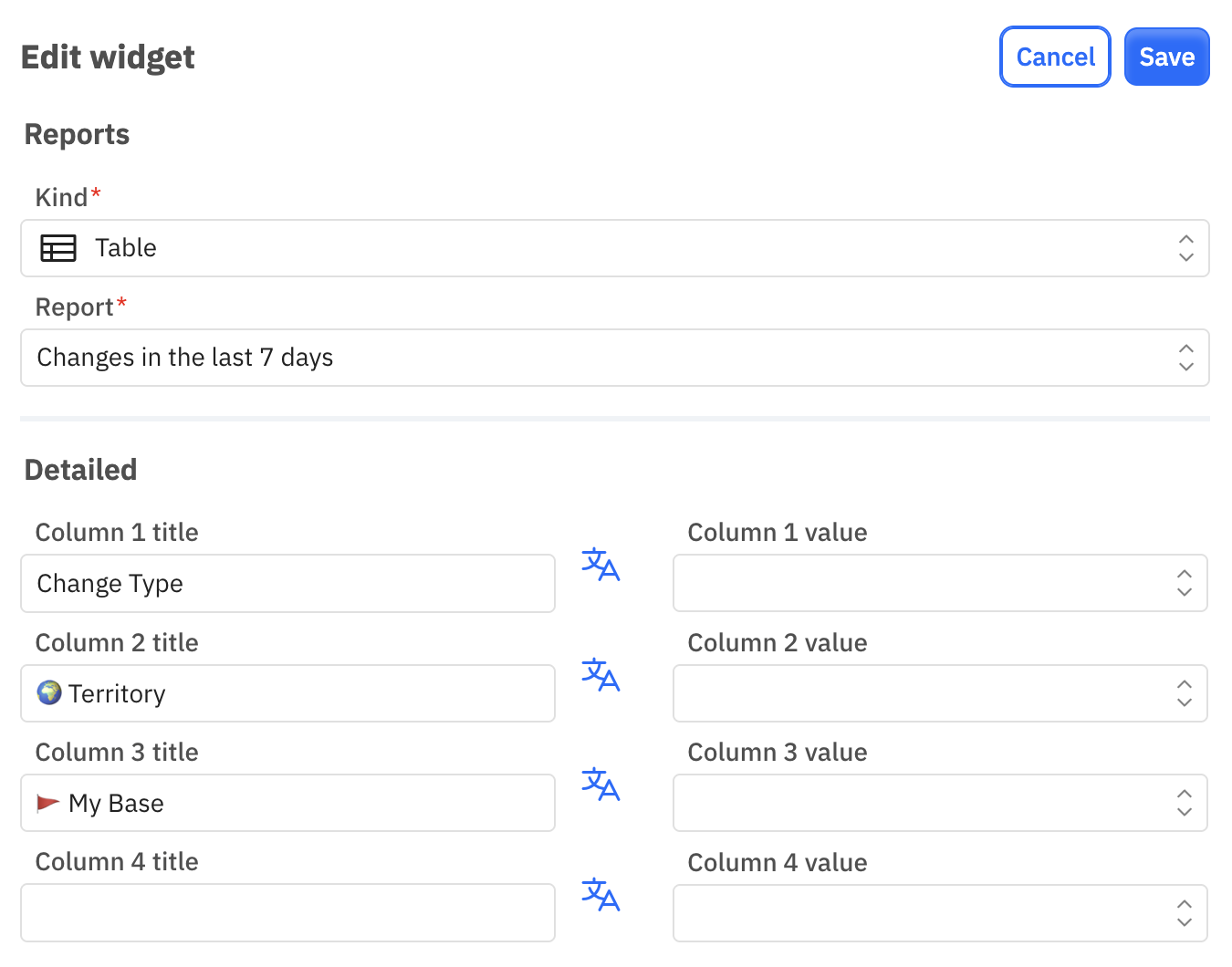The image size is (1232, 967).
Task: Expand the Column 1 value dropdown
Action: click(940, 583)
